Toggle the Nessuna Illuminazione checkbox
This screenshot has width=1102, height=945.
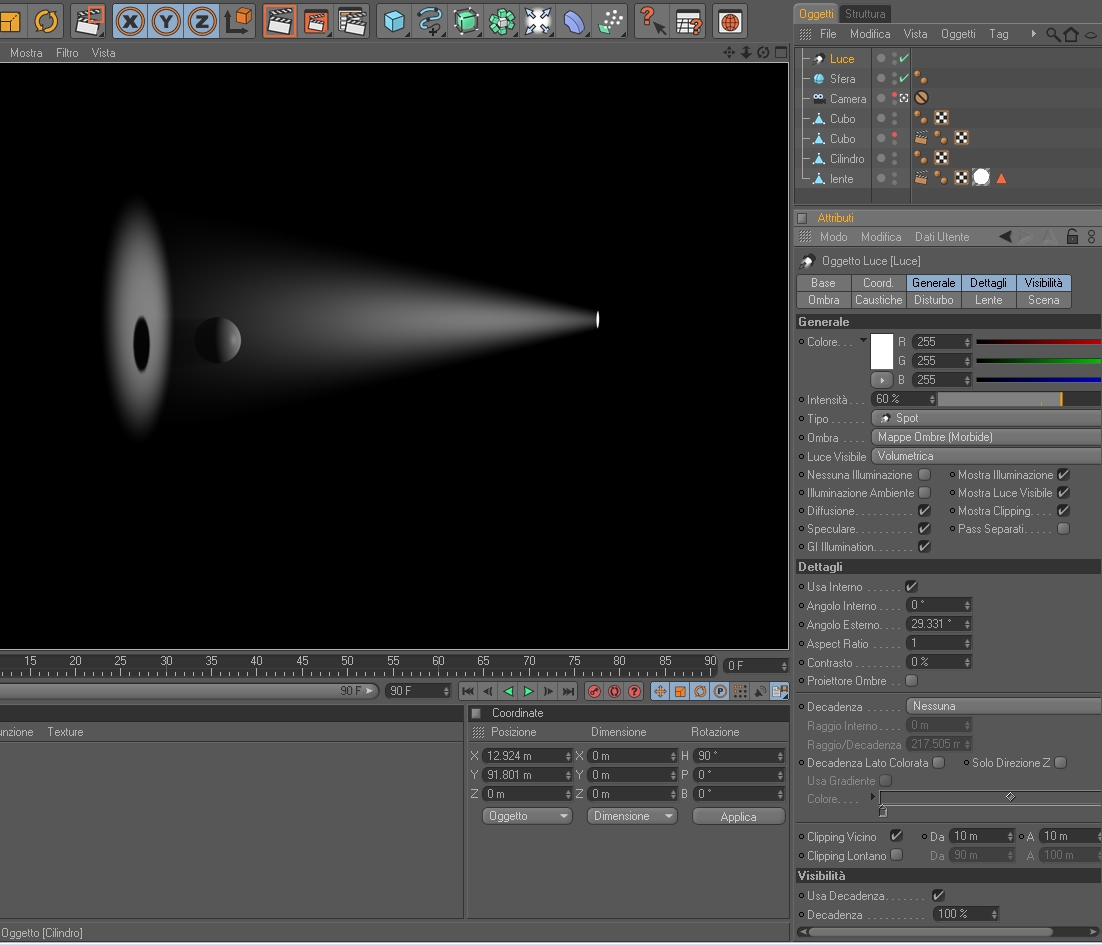pyautogui.click(x=924, y=475)
